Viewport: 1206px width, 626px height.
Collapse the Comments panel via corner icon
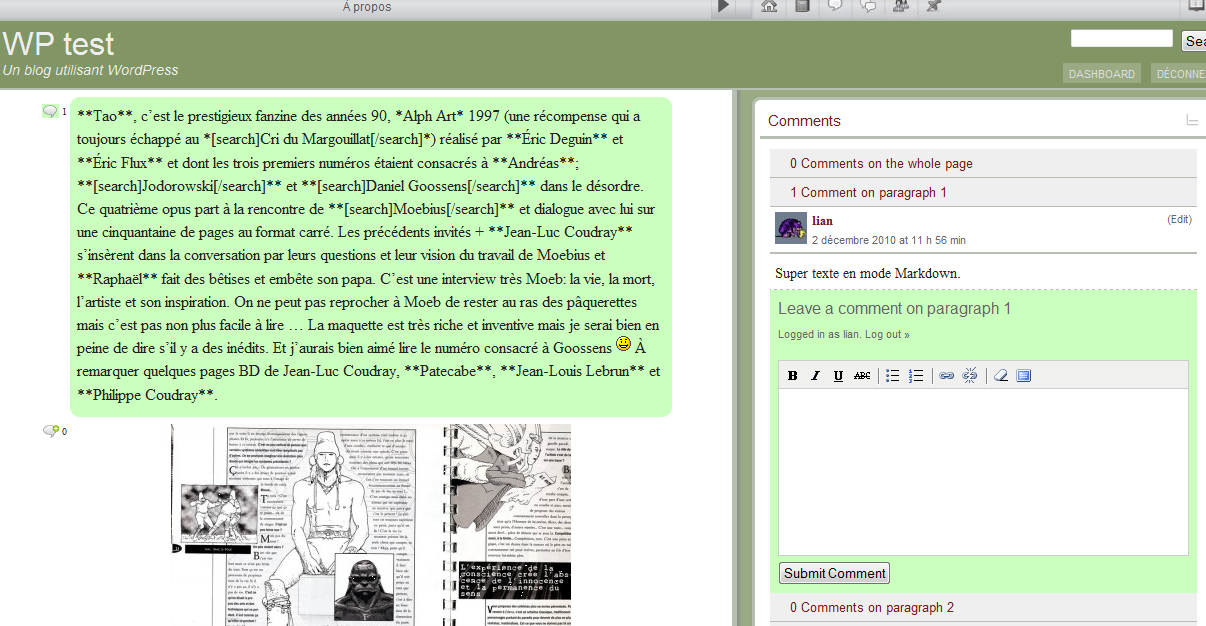pyautogui.click(x=1192, y=121)
